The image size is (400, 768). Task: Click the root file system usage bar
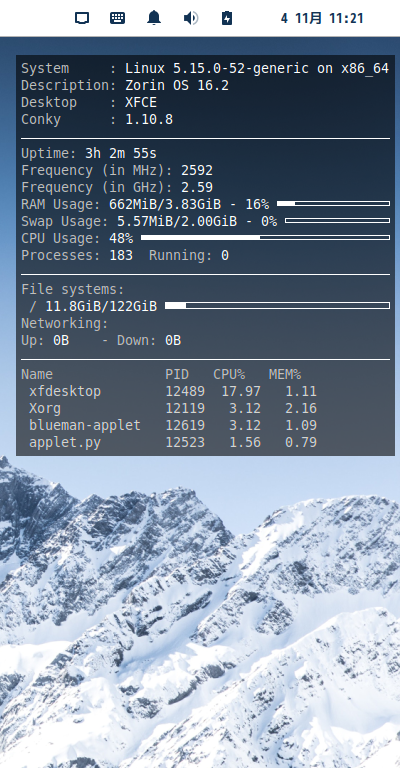277,306
